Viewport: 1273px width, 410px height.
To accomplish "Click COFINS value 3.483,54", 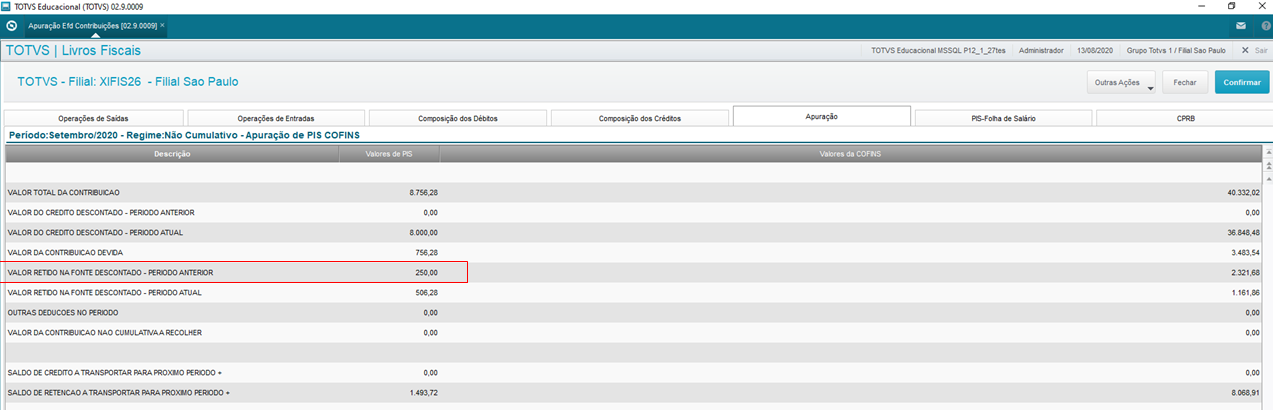I will 1245,252.
